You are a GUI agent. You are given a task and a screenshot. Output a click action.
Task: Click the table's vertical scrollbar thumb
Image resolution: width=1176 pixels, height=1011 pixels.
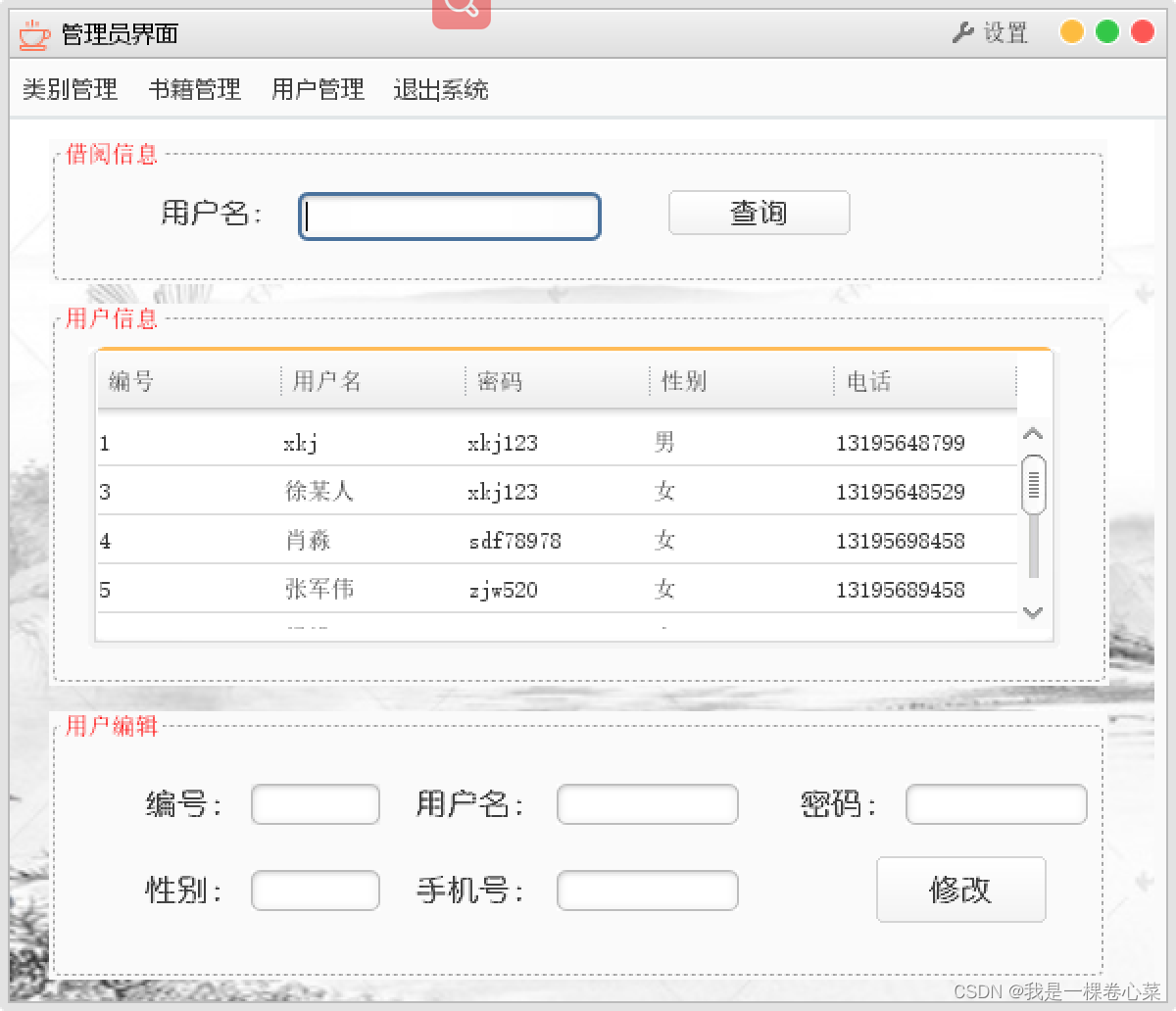[x=1033, y=484]
